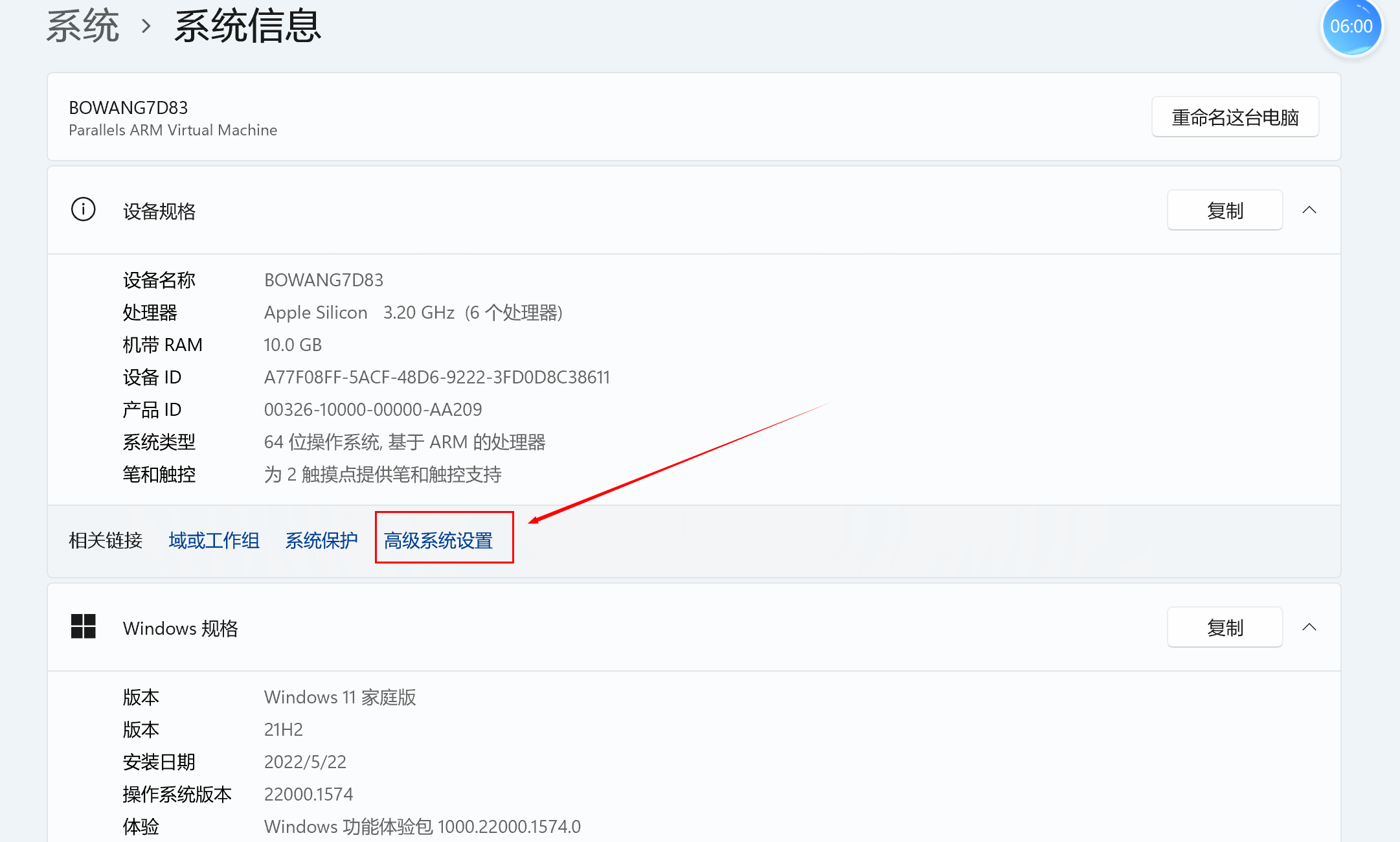Click the 设备 ID label

point(152,377)
